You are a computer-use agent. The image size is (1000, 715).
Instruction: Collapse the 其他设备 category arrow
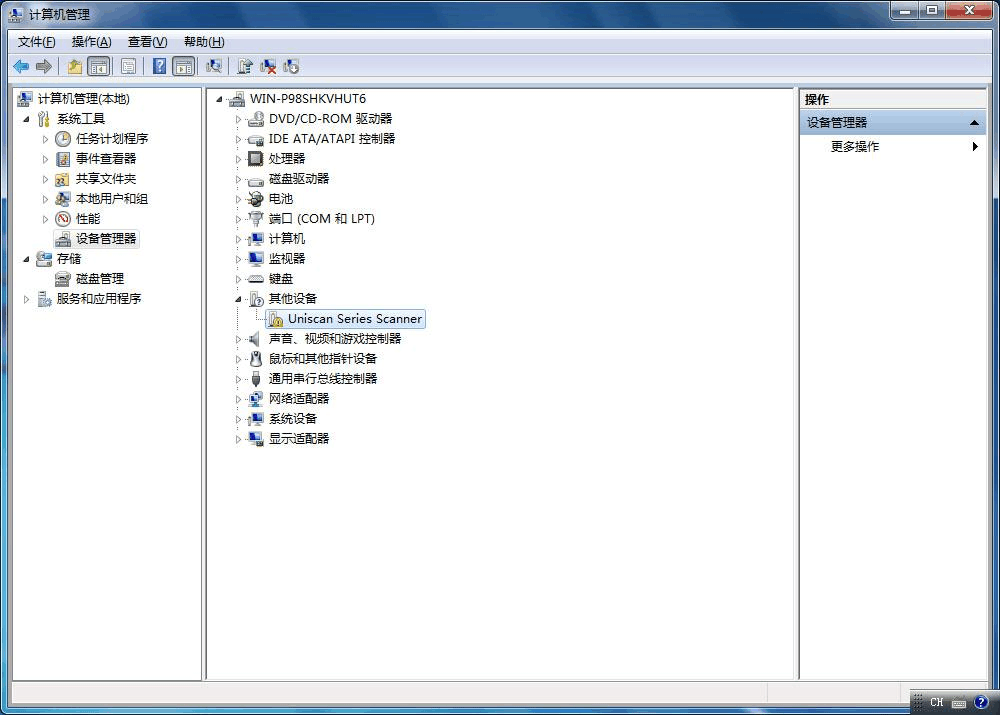(x=239, y=299)
